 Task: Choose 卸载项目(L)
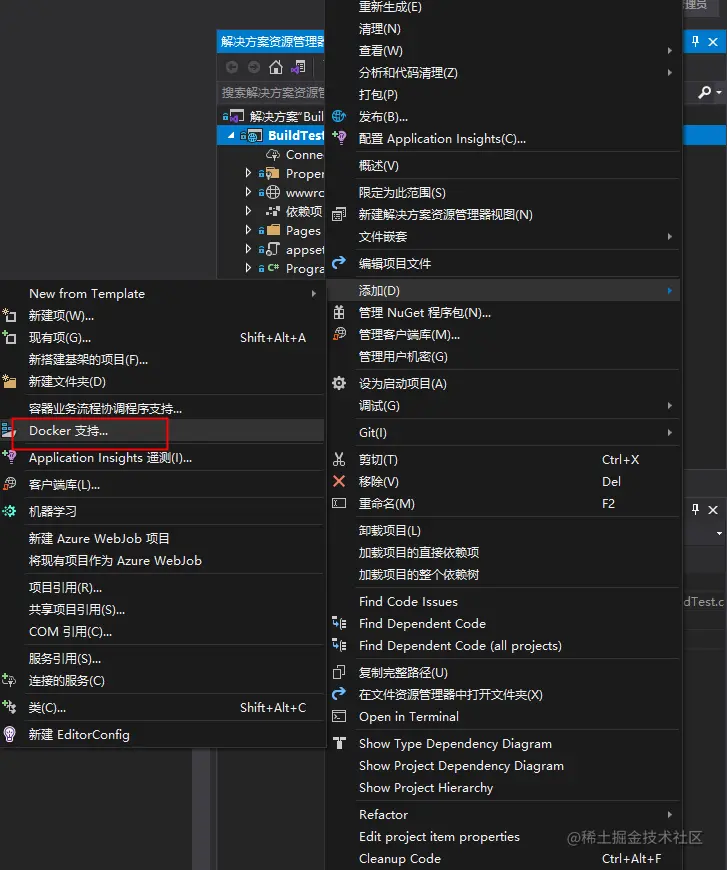point(503,530)
